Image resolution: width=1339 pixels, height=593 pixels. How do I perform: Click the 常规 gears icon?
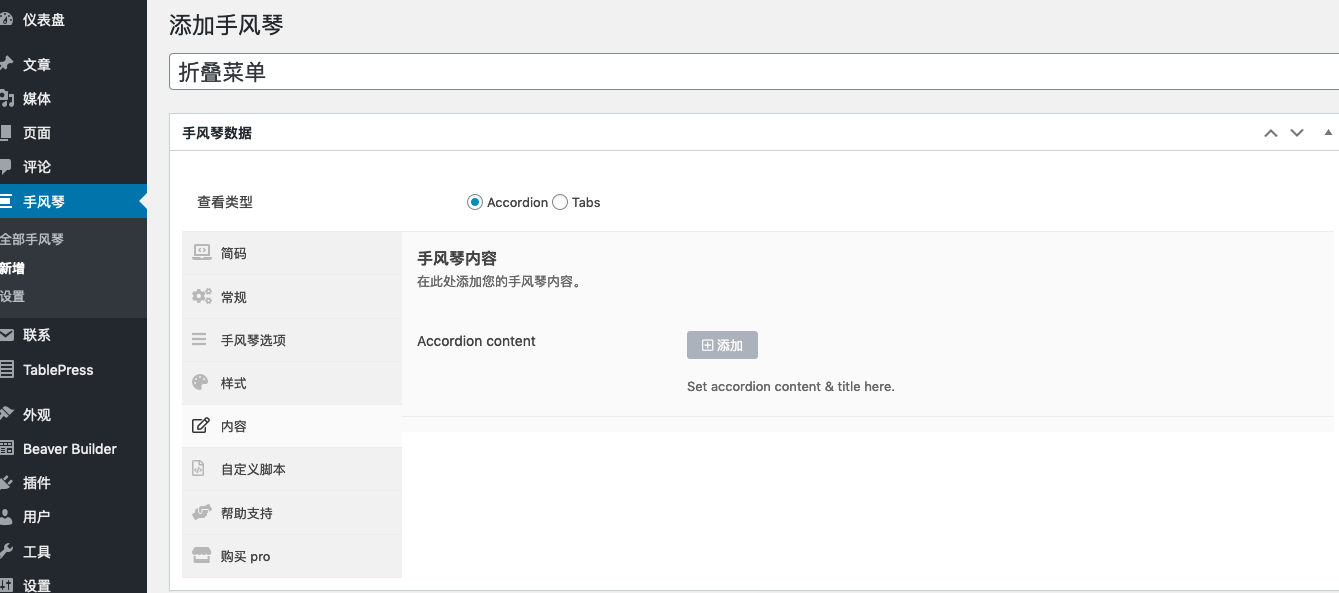(201, 297)
